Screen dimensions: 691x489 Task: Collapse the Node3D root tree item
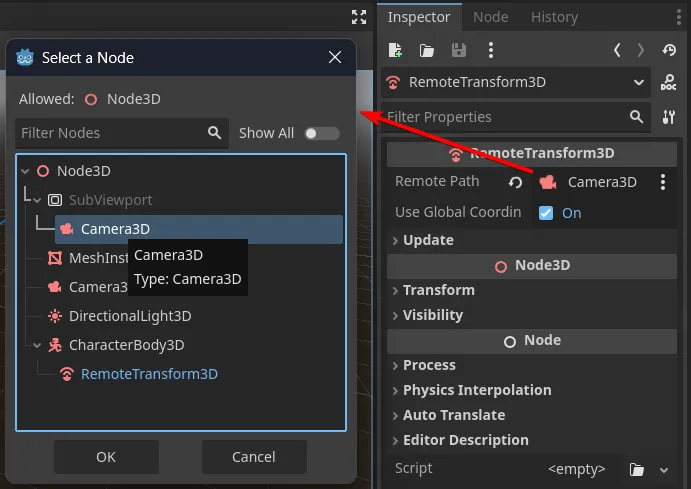26,171
